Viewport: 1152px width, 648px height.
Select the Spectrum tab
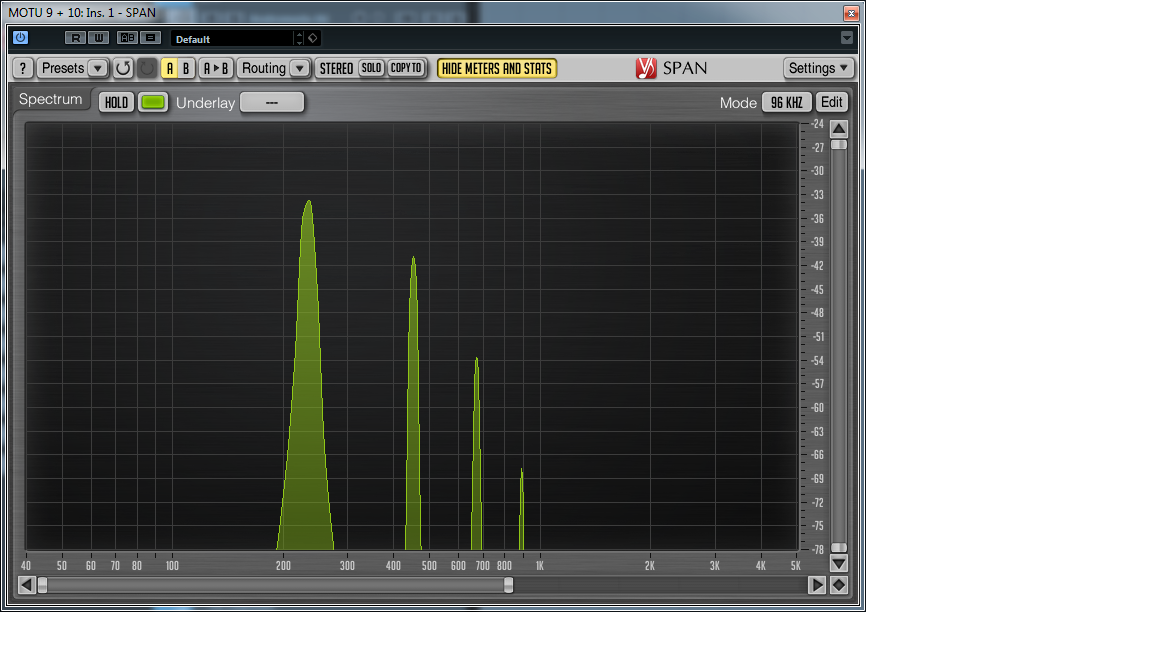50,99
